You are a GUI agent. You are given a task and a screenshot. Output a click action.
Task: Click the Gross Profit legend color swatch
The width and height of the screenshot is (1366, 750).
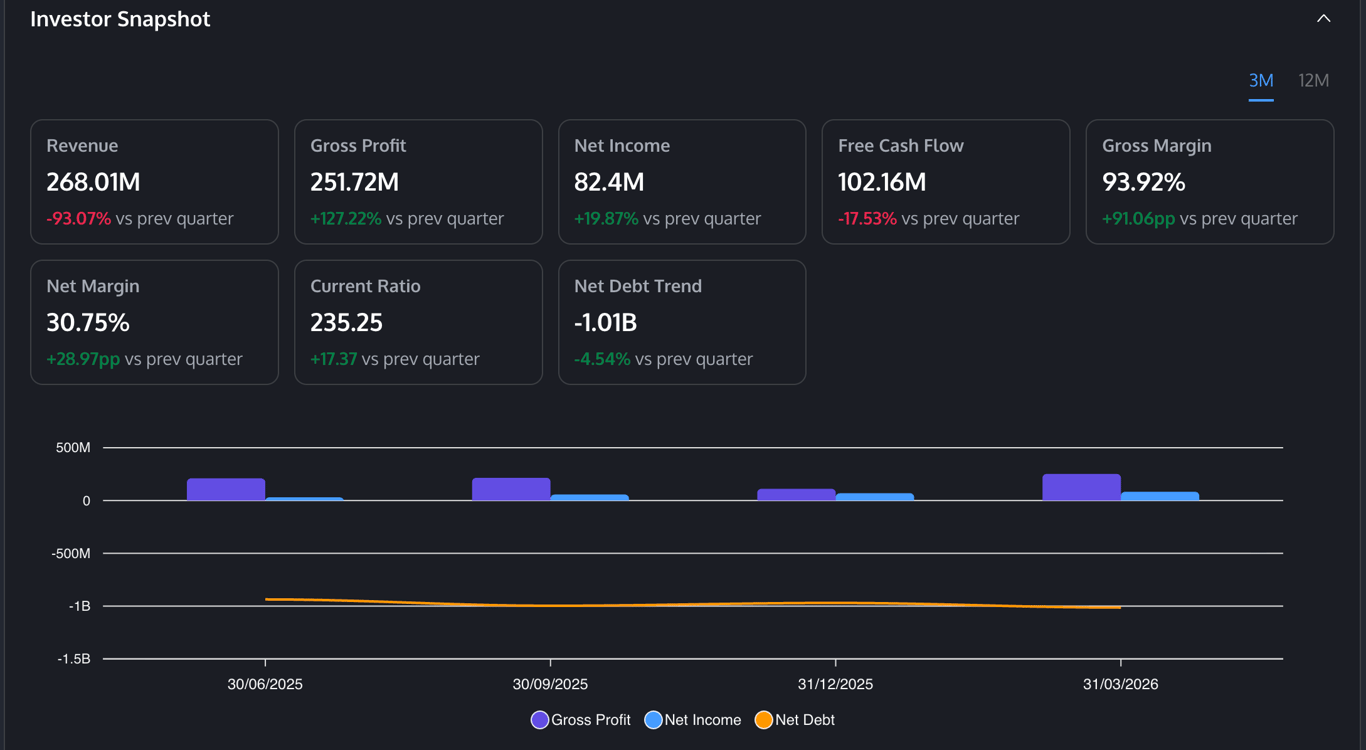540,720
